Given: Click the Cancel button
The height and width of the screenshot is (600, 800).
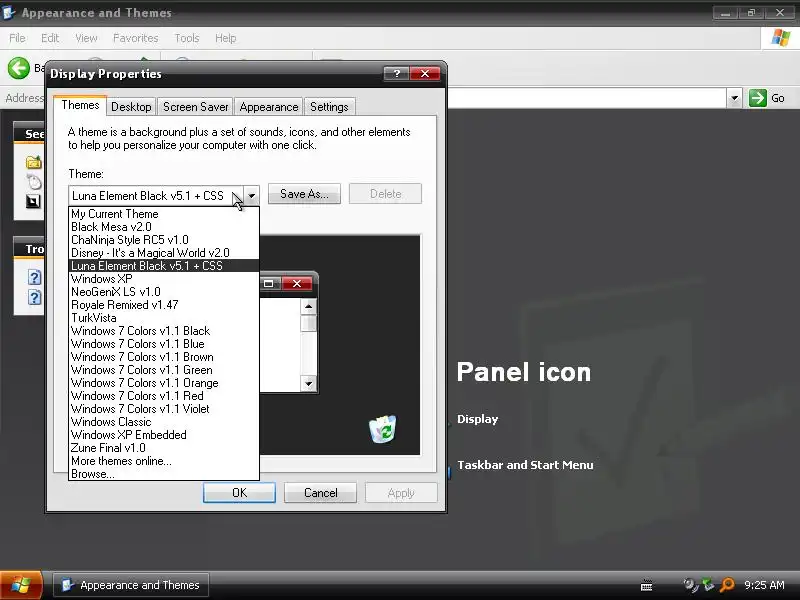Looking at the screenshot, I should click(x=320, y=493).
